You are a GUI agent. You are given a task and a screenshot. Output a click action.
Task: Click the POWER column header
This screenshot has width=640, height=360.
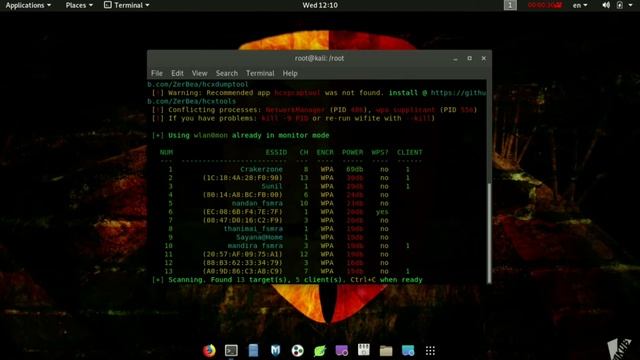tap(352, 152)
